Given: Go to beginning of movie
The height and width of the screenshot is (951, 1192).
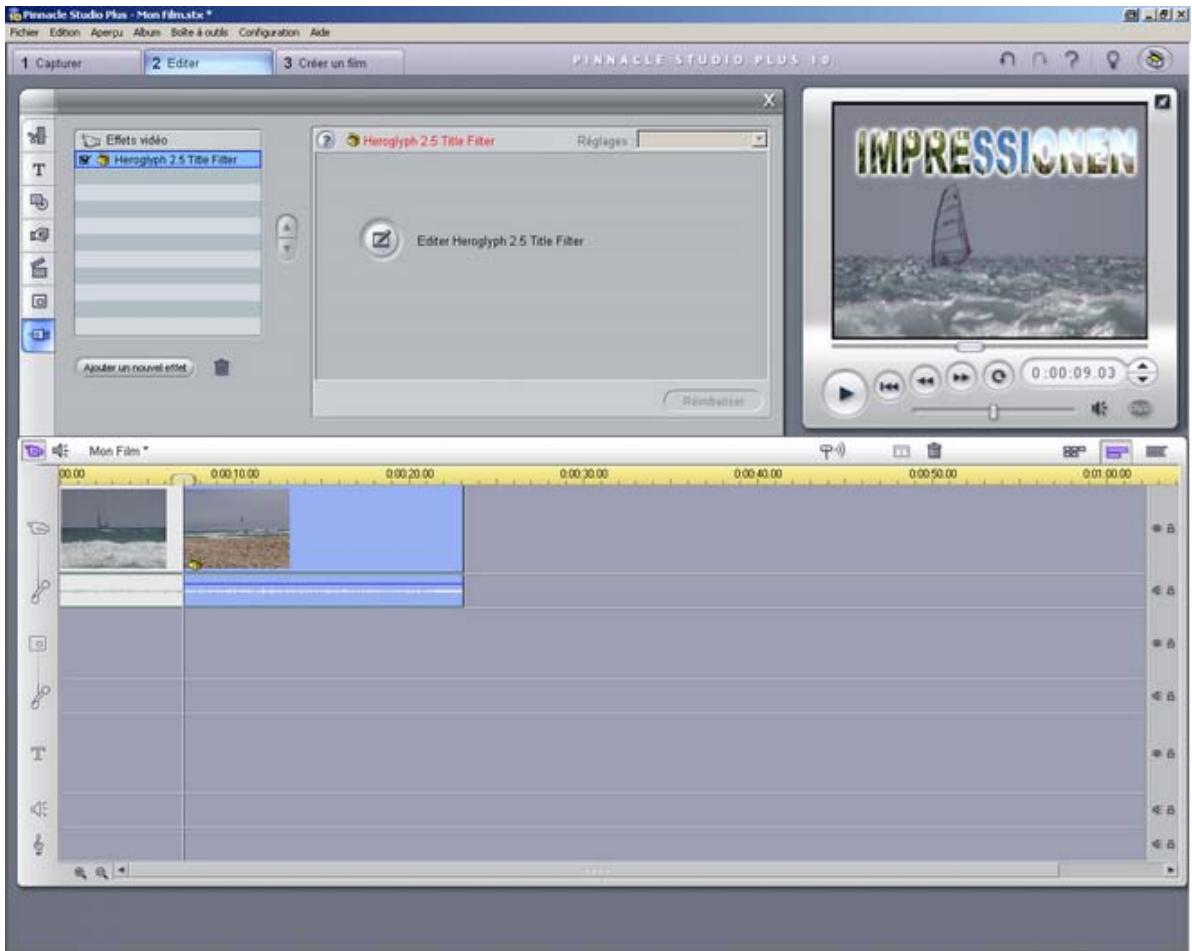Looking at the screenshot, I should (889, 386).
